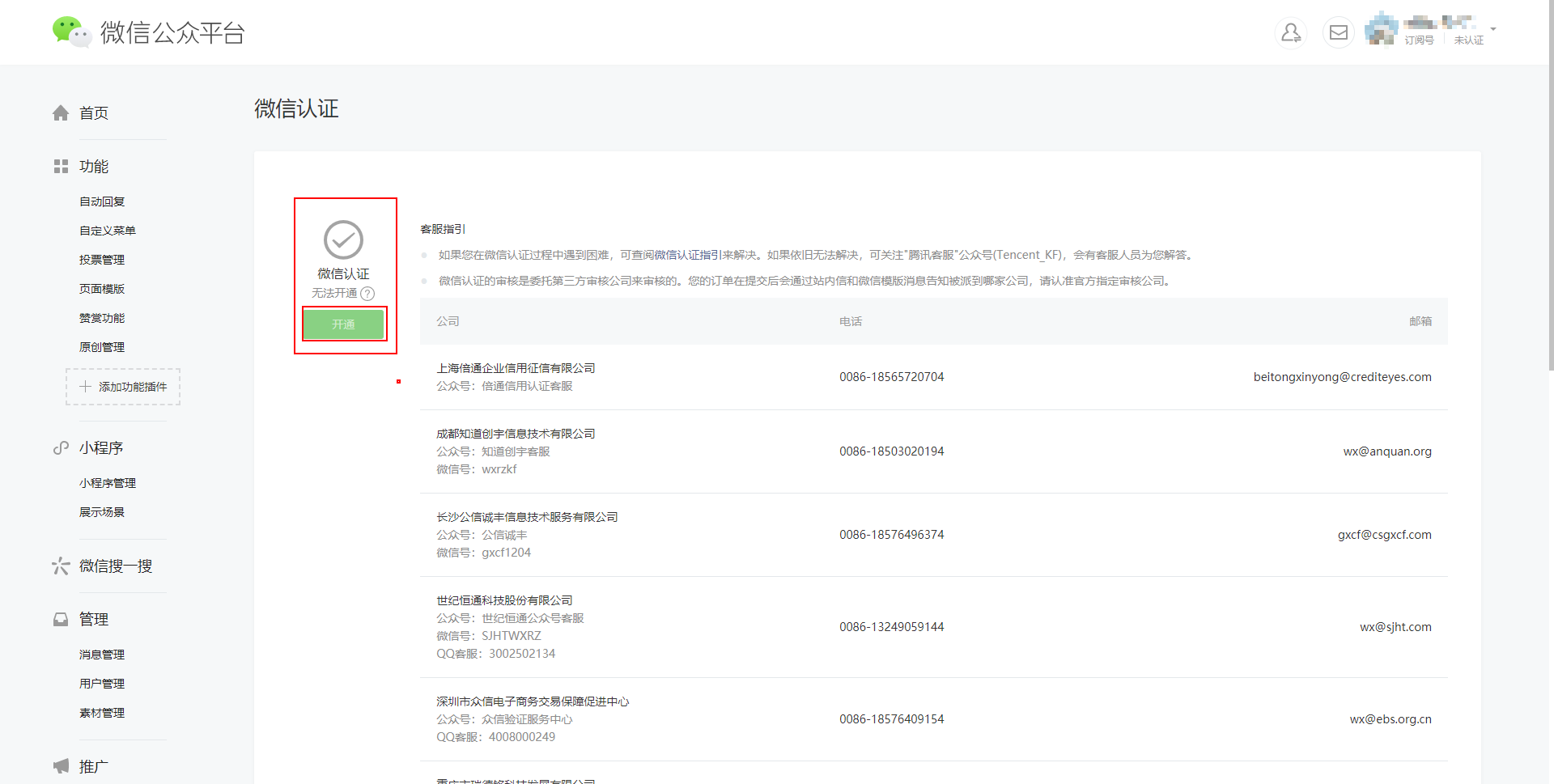The width and height of the screenshot is (1554, 784).
Task: Select company 长沙公信诚丰信息技术服务有限公司
Action: (x=527, y=517)
